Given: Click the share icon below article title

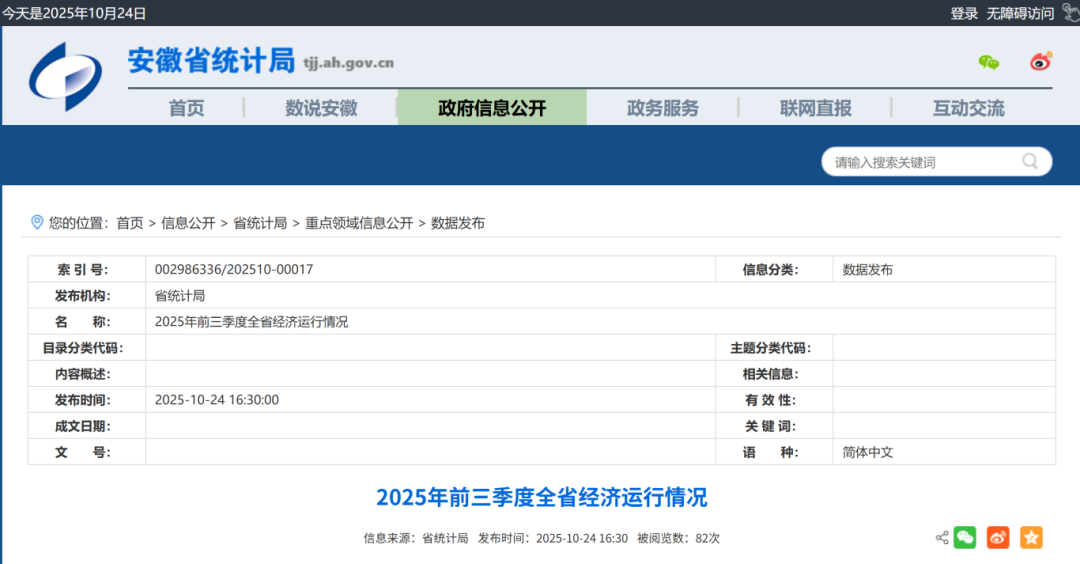Looking at the screenshot, I should coord(942,538).
